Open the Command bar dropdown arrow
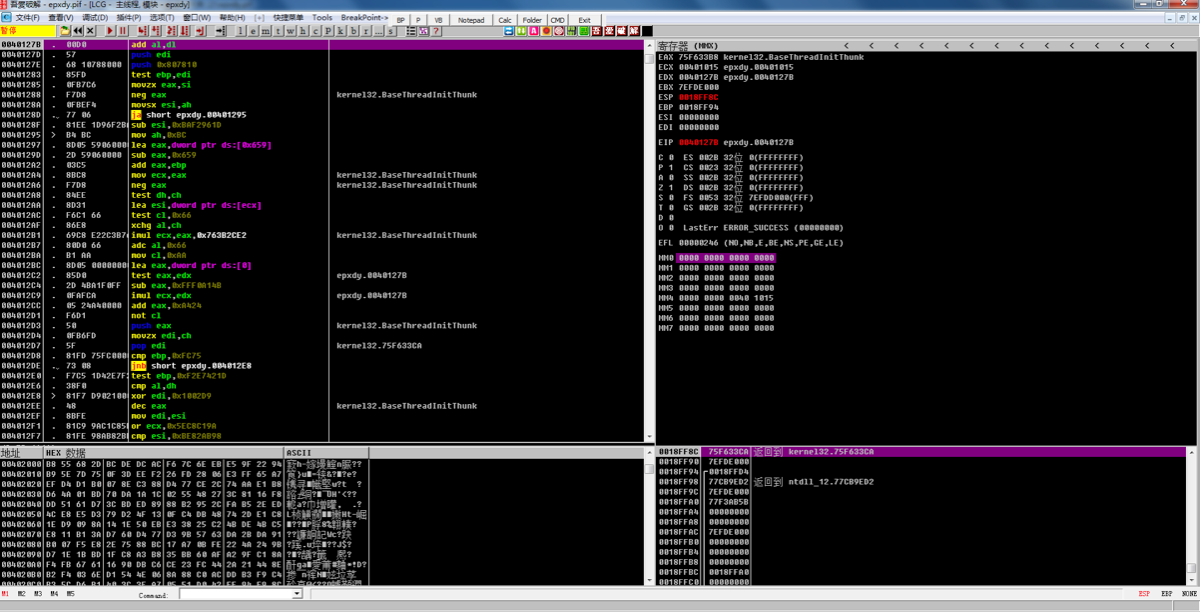This screenshot has width=1200, height=612. coord(297,594)
